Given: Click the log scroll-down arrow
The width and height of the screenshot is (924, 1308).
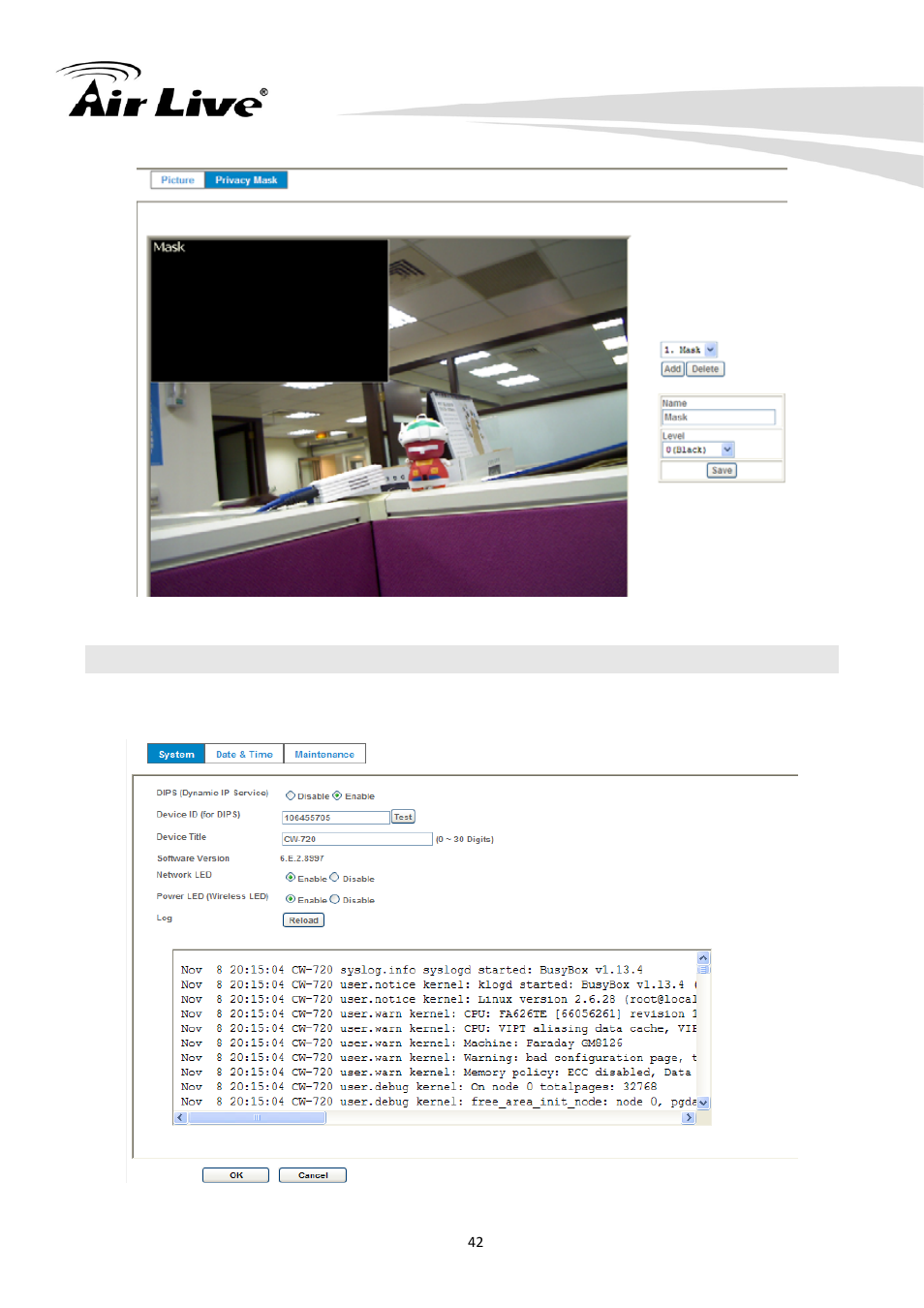Looking at the screenshot, I should 703,1103.
